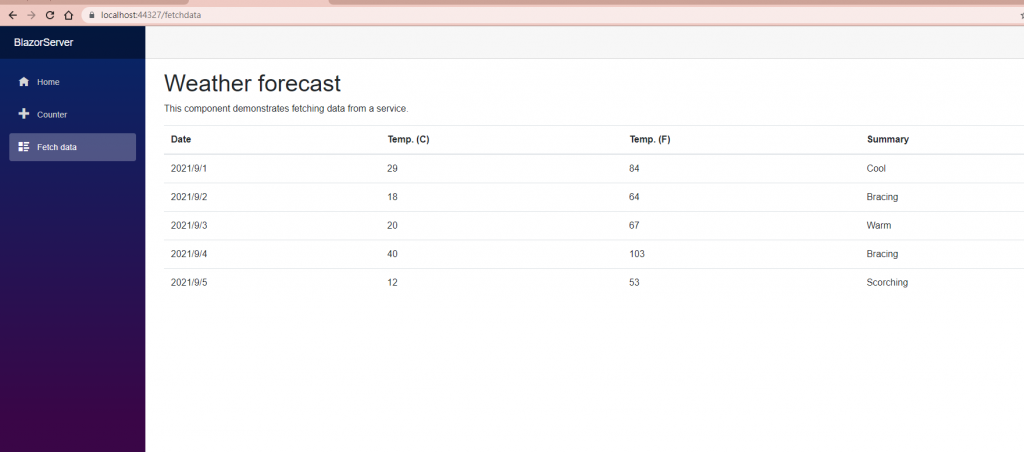Click the Date column header
The image size is (1024, 452).
click(181, 139)
